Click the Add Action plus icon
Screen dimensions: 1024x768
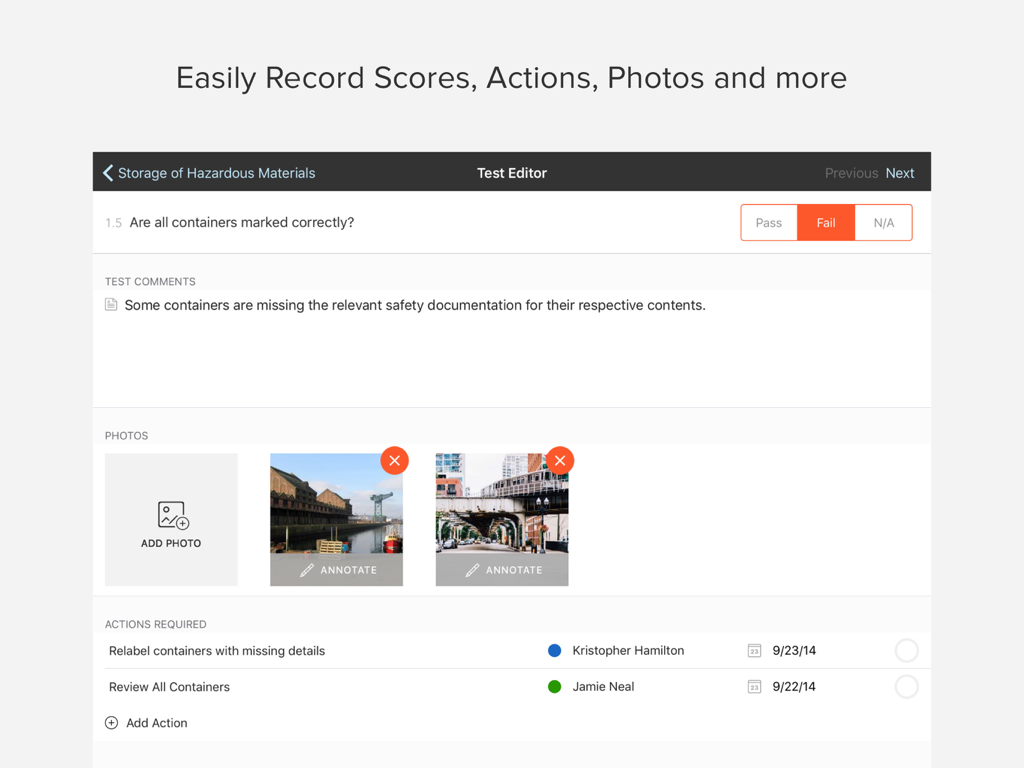click(111, 722)
